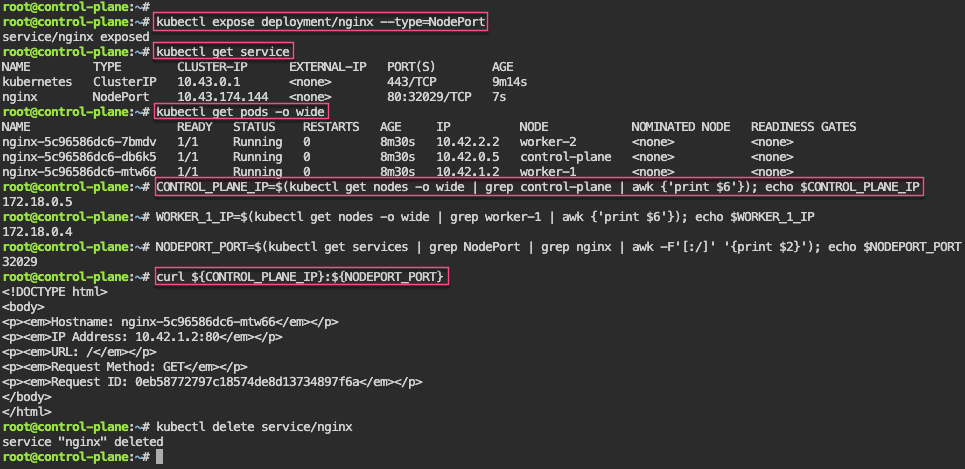Click the highlighted CONTROL_PLANE_IP assignment command
Image resolution: width=965 pixels, height=469 pixels.
(x=538, y=187)
